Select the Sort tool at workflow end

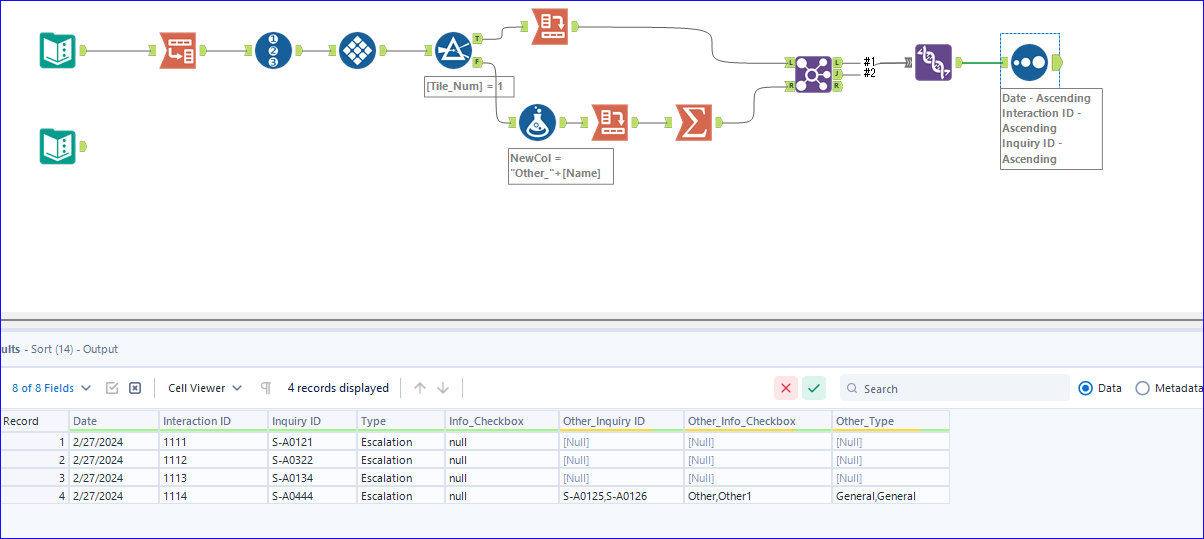1029,62
